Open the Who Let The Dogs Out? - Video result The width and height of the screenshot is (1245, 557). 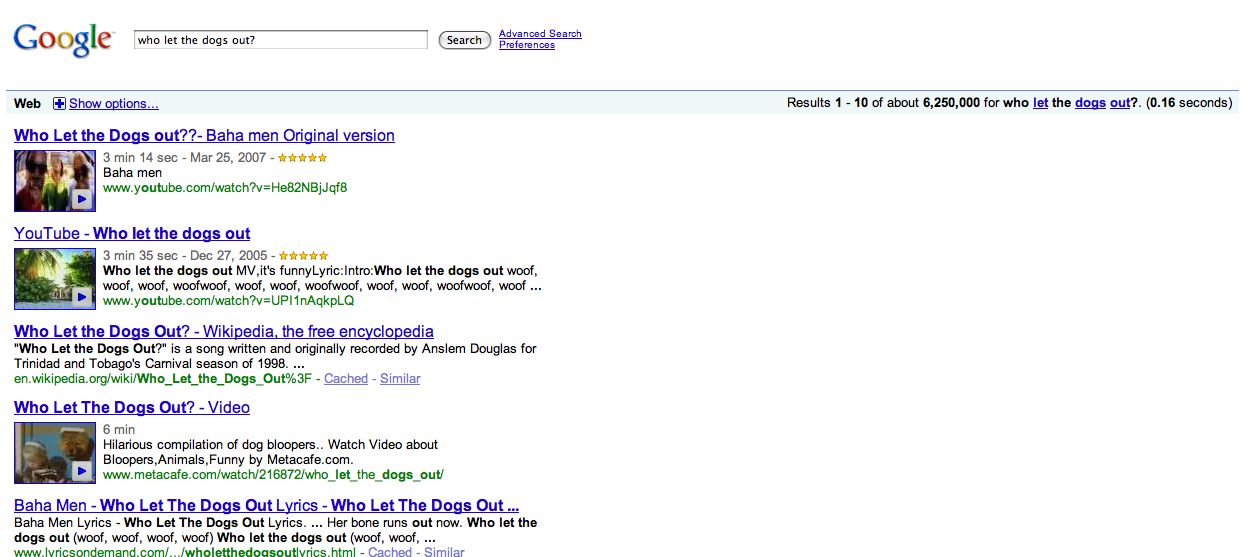132,408
